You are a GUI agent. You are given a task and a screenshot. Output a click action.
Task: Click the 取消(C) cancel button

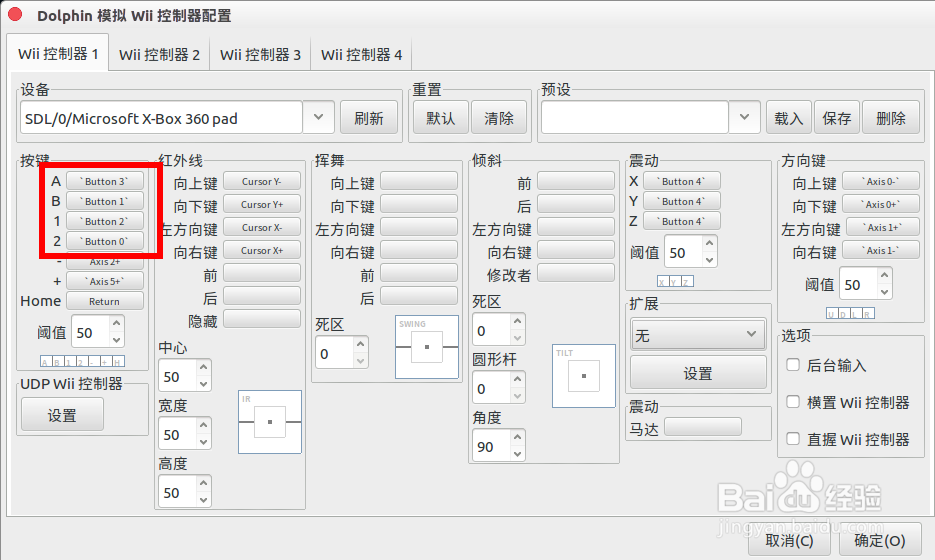click(x=789, y=540)
